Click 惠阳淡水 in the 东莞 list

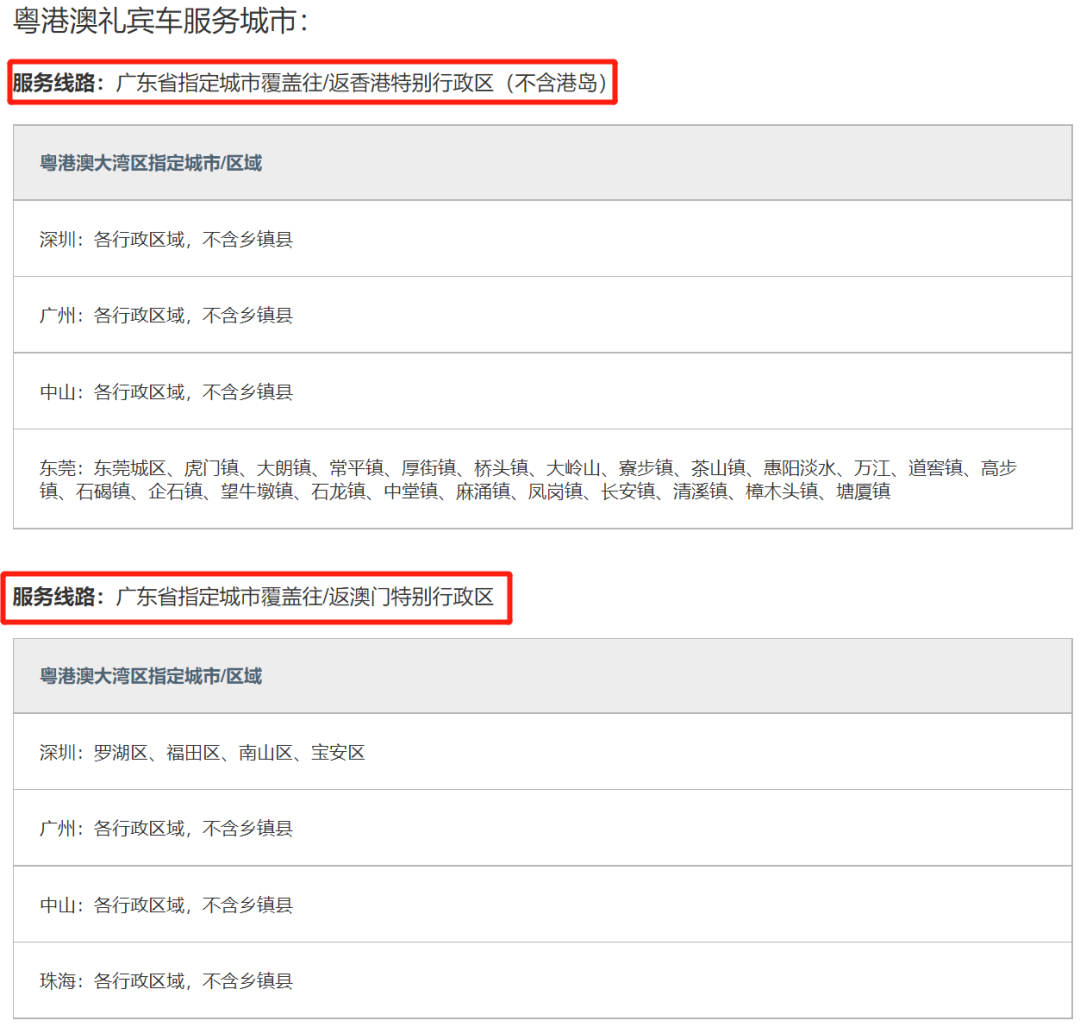(796, 468)
